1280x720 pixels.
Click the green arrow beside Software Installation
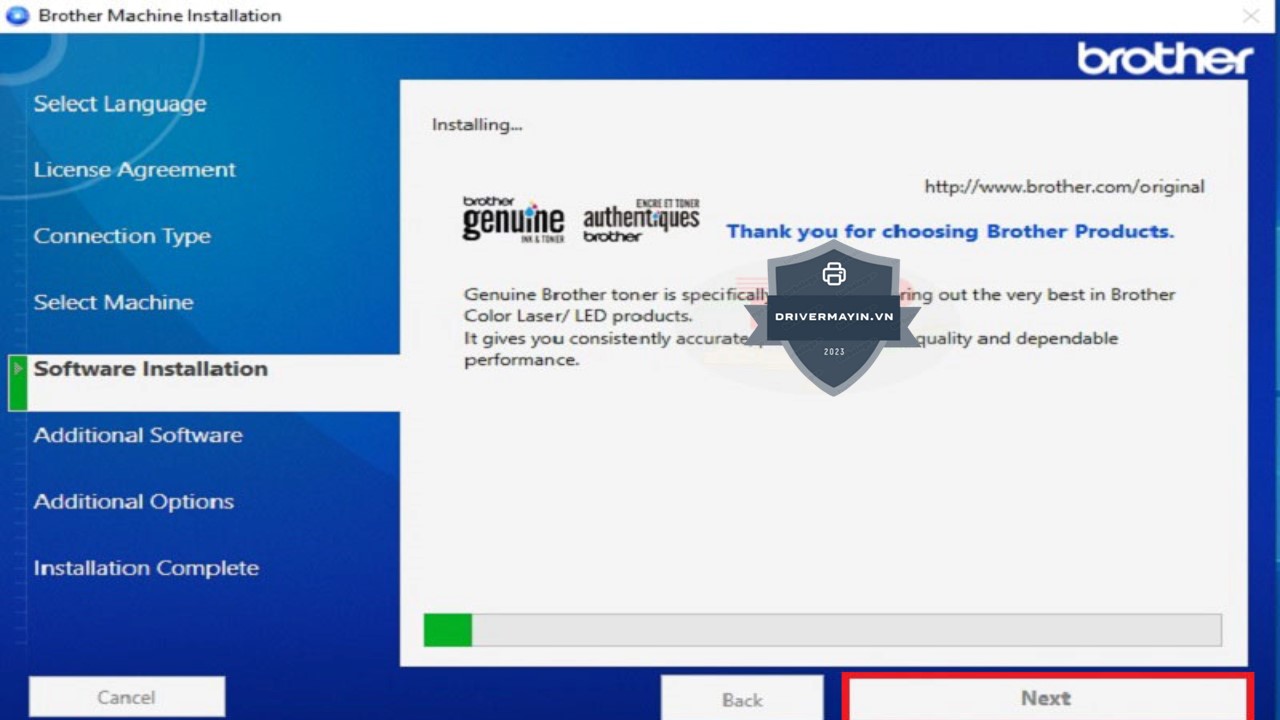[17, 369]
